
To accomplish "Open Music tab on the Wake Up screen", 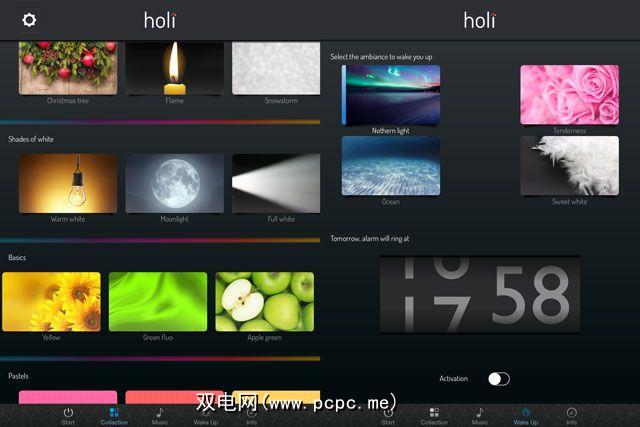I will [x=480, y=416].
